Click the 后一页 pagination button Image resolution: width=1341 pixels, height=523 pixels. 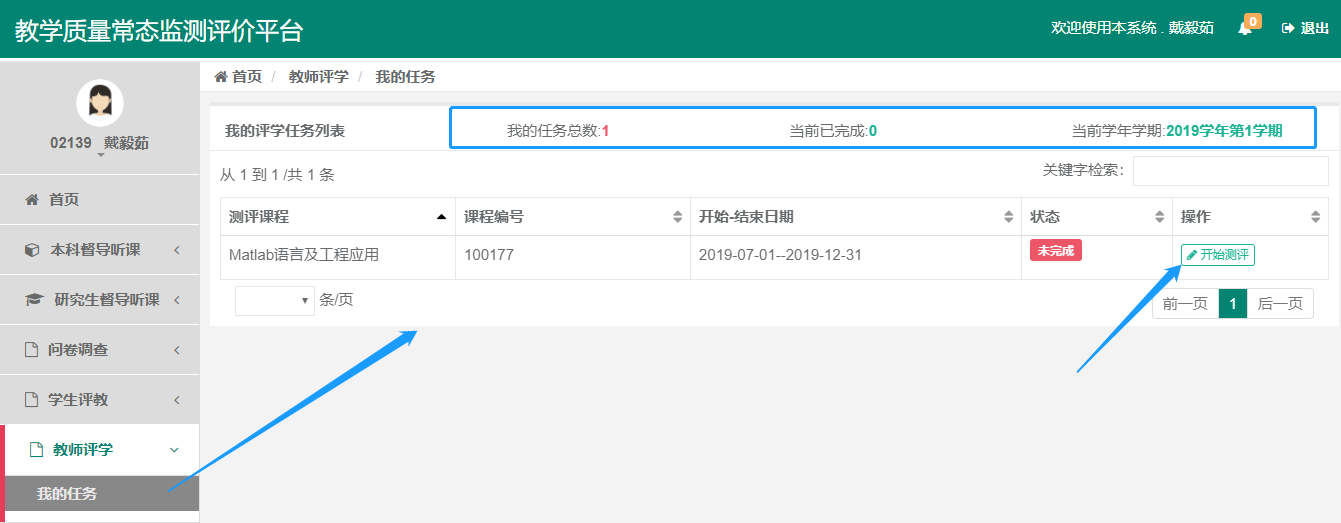point(1280,304)
